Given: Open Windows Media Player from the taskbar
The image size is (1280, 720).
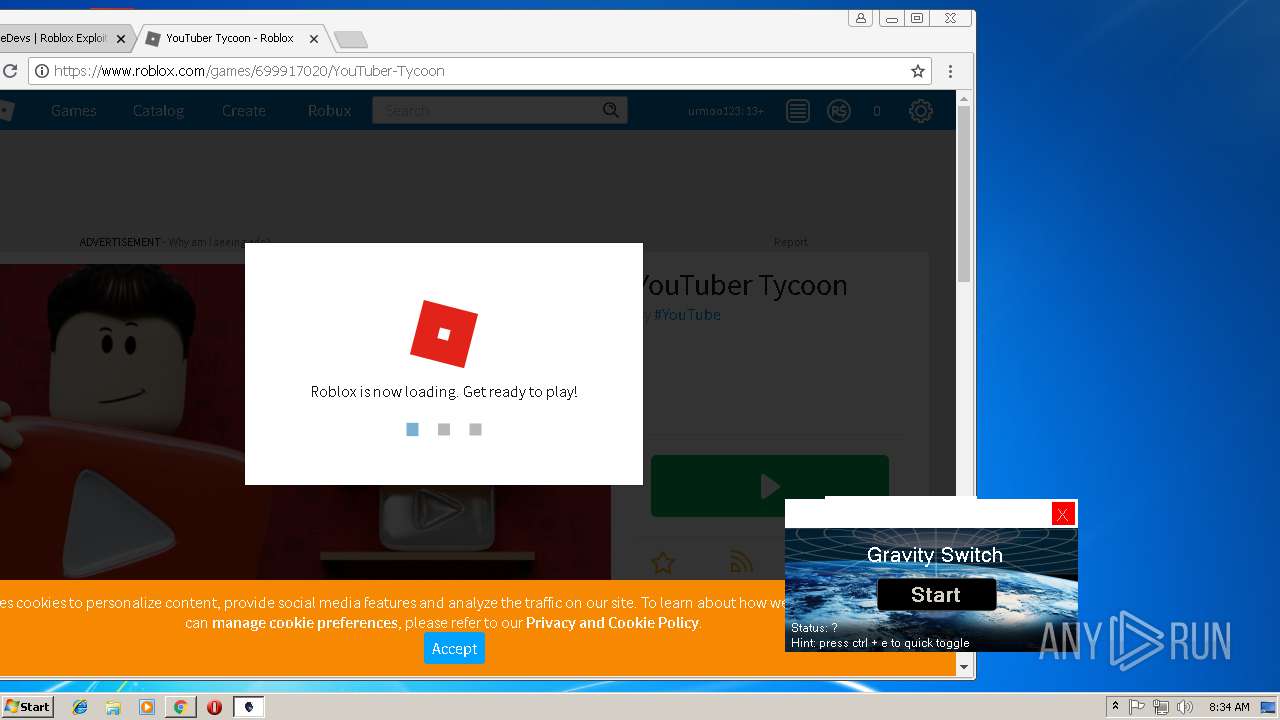Looking at the screenshot, I should coord(147,707).
